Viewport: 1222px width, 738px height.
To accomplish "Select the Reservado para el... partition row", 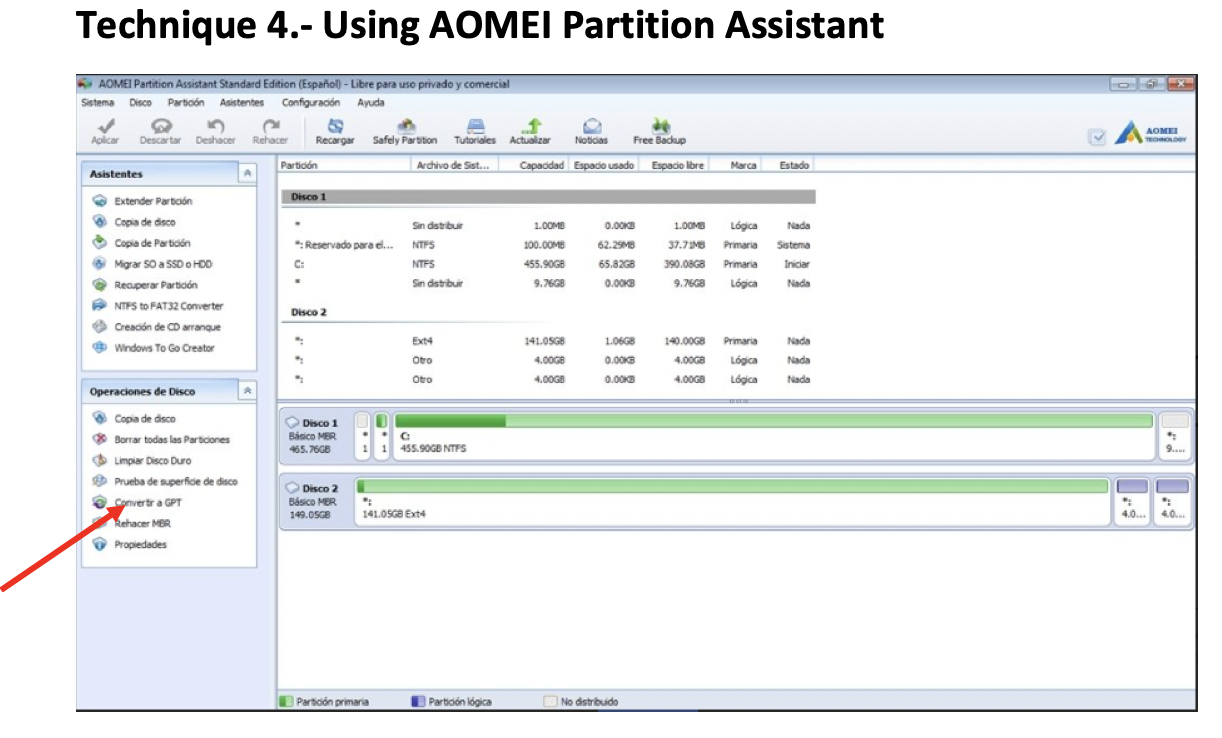I will coord(548,245).
